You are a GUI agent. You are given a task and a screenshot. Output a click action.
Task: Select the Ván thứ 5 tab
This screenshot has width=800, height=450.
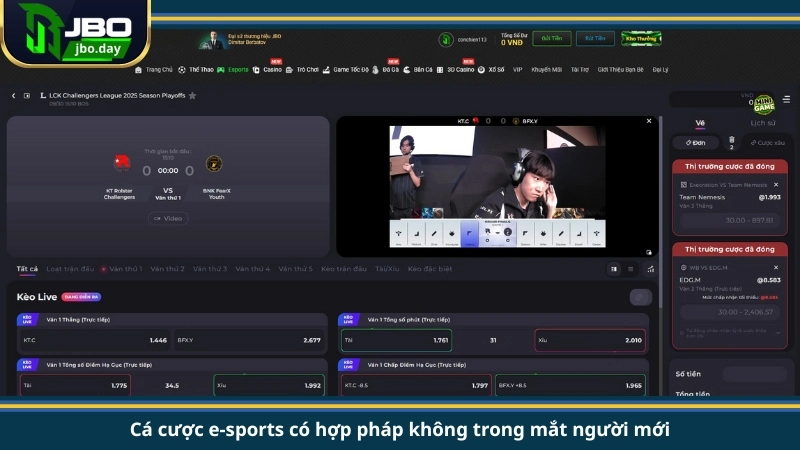(x=295, y=269)
